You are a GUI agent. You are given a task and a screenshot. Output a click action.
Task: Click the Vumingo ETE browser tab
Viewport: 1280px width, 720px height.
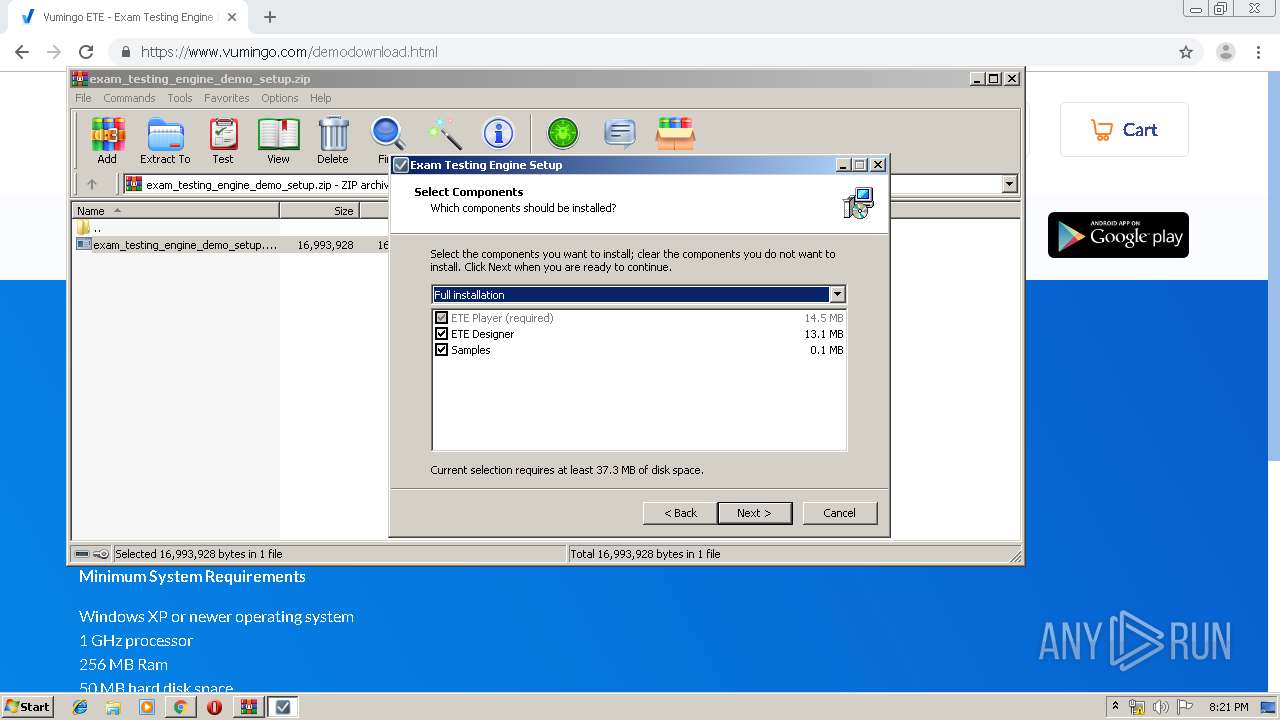click(x=126, y=17)
